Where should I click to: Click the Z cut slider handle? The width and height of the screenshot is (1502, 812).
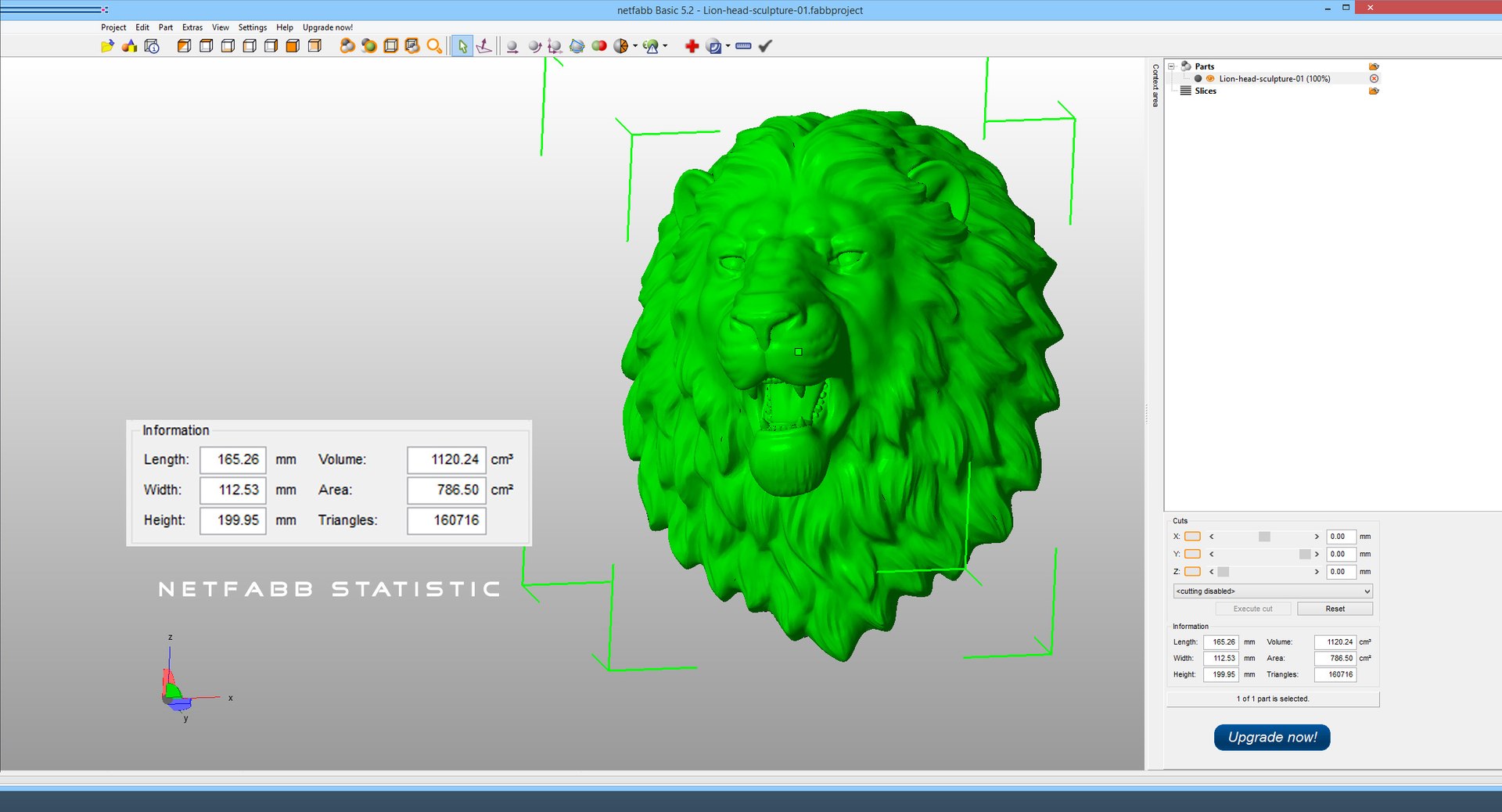1224,572
